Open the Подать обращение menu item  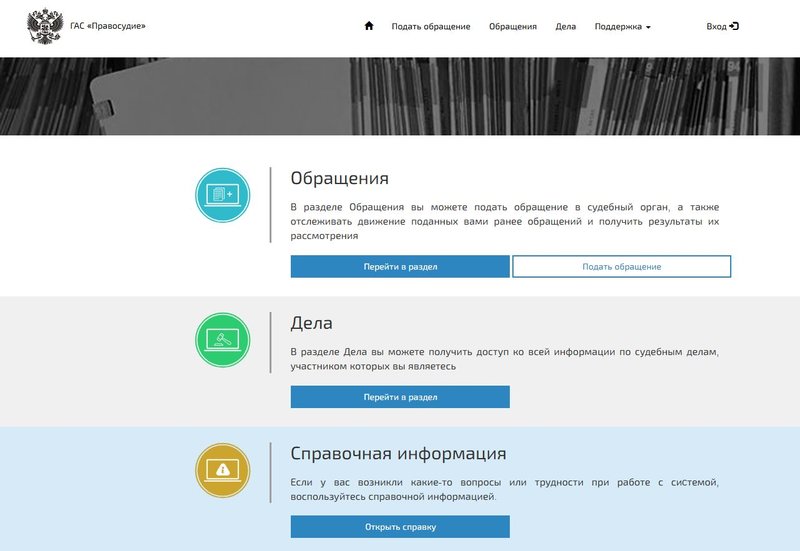[x=431, y=27]
